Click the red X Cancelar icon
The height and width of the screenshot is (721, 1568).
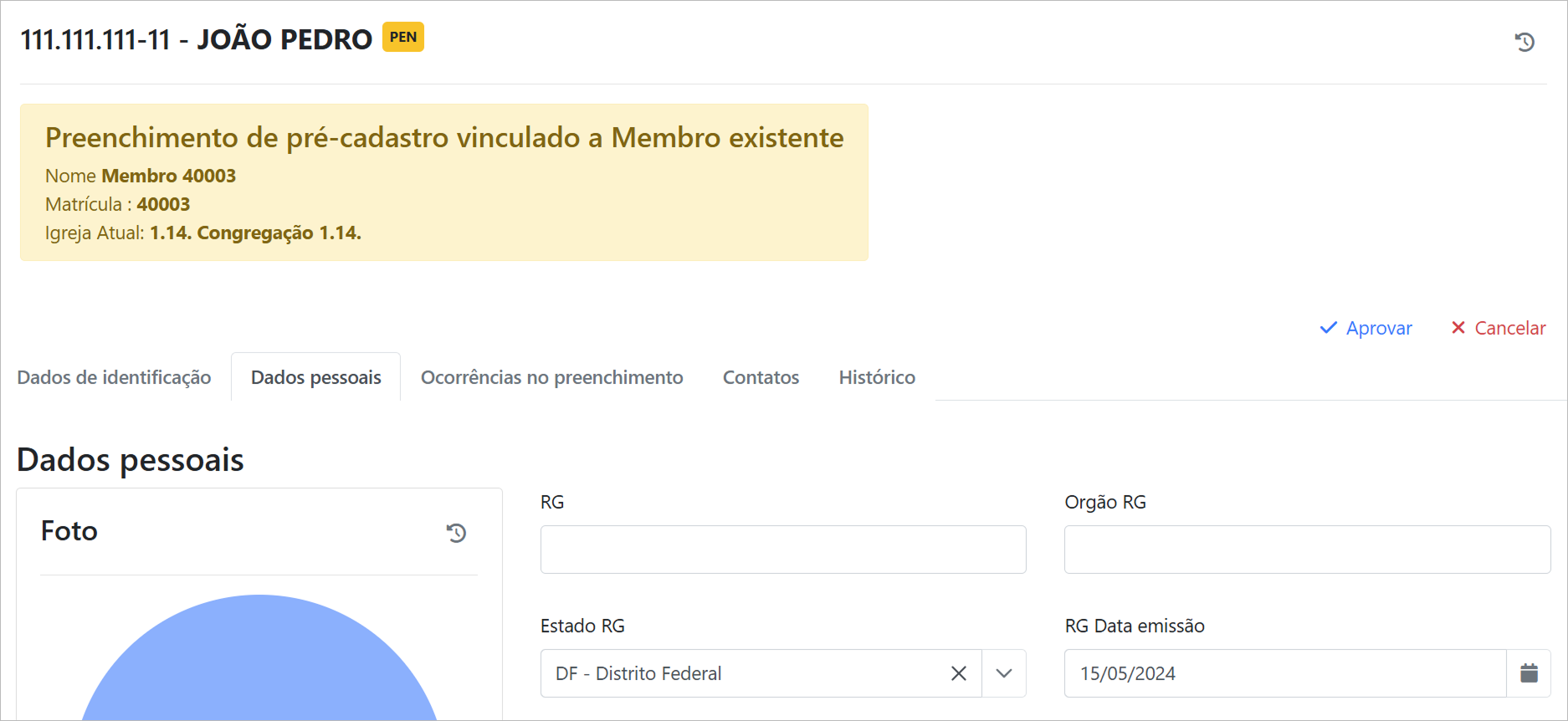coord(1458,328)
